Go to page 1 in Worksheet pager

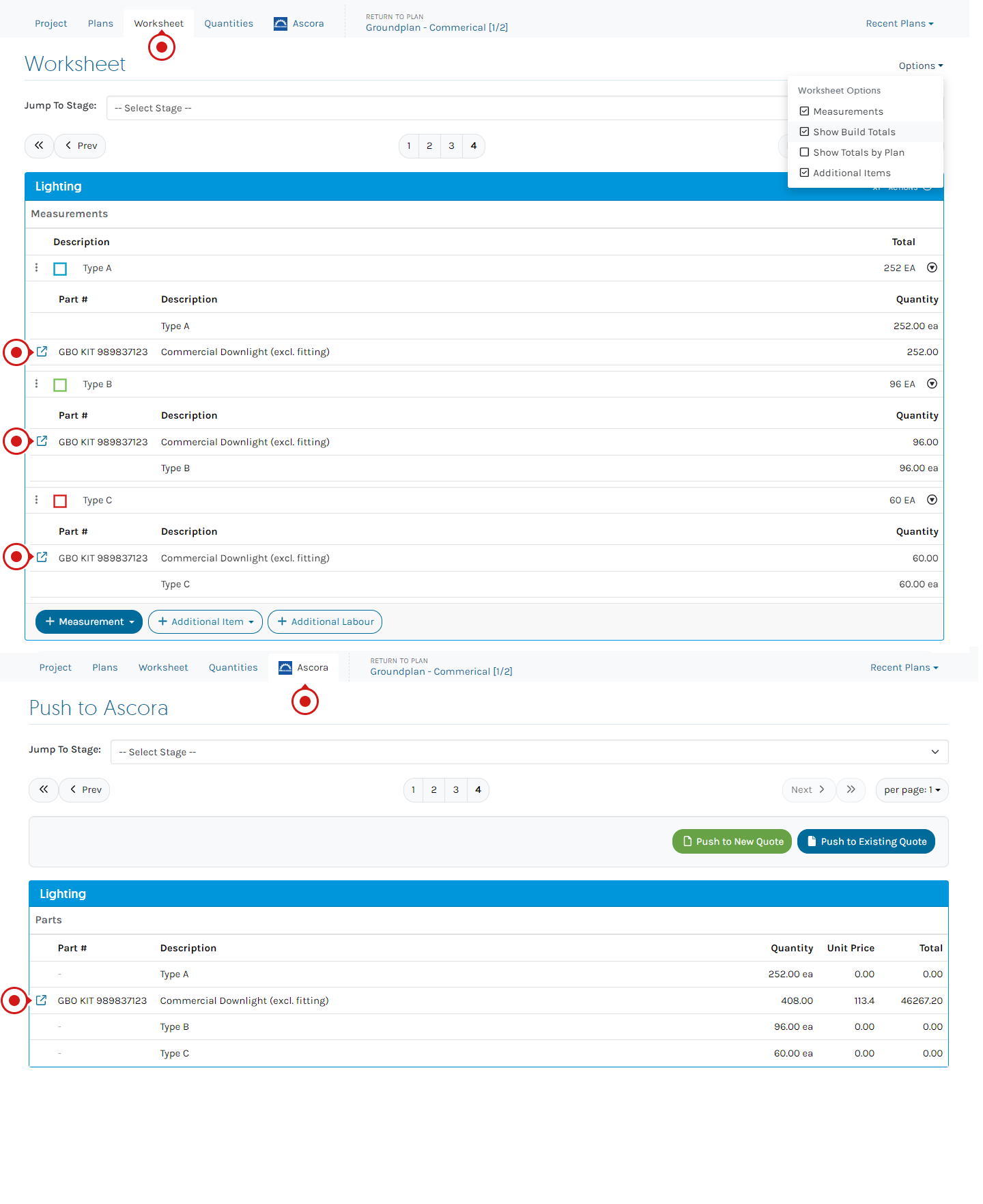[x=409, y=145]
